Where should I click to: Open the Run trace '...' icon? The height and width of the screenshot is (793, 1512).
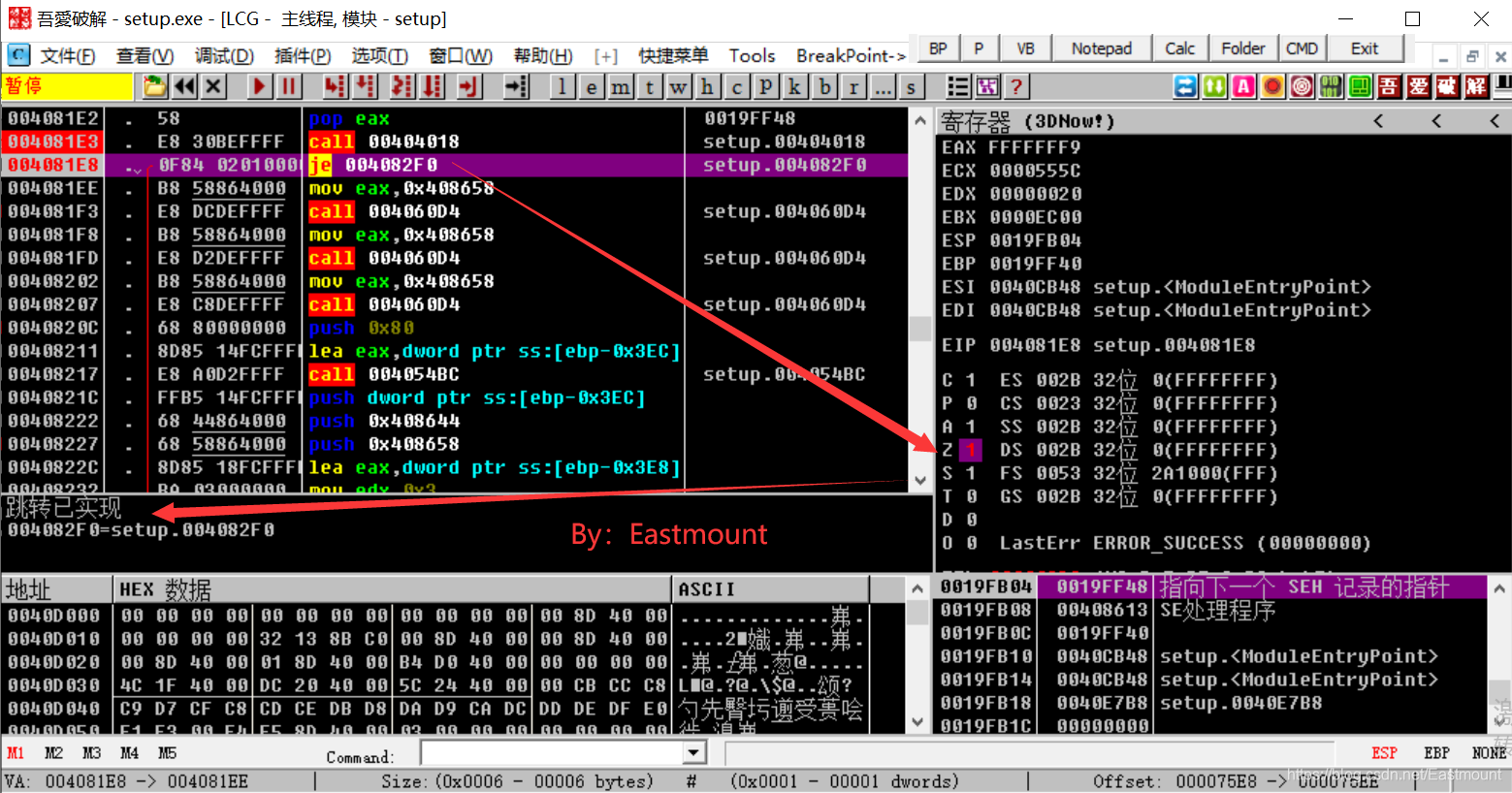click(883, 86)
